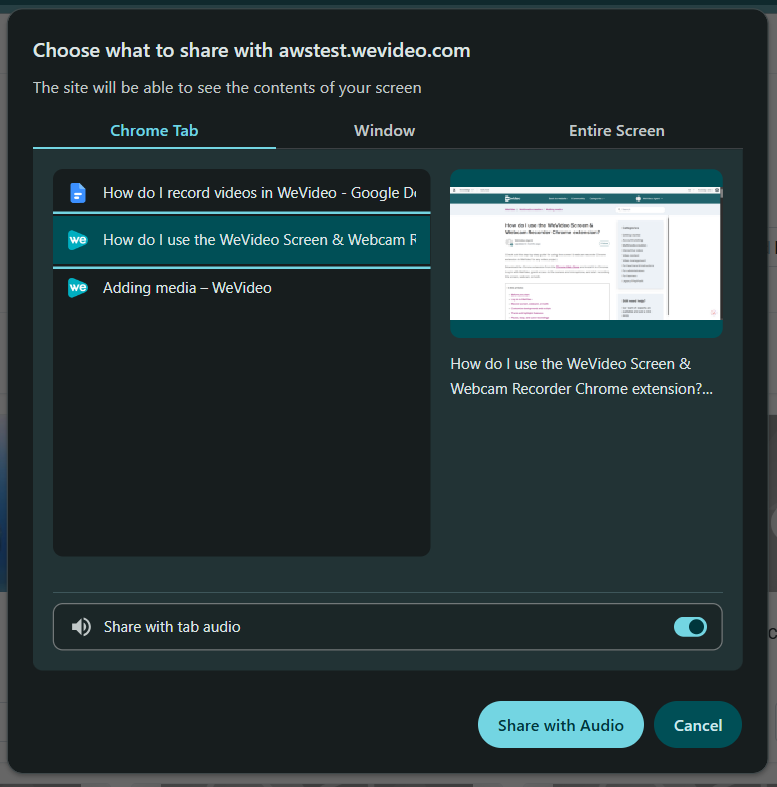Click WeVideo icon beside Screen & Webcam entry
Viewport: 777px width, 787px height.
78,240
